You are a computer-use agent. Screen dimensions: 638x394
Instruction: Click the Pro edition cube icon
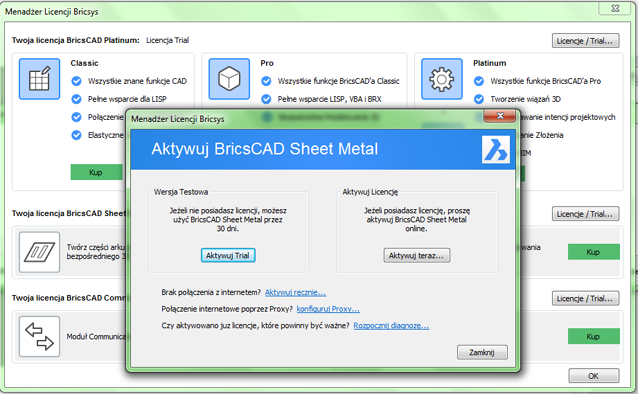(229, 79)
